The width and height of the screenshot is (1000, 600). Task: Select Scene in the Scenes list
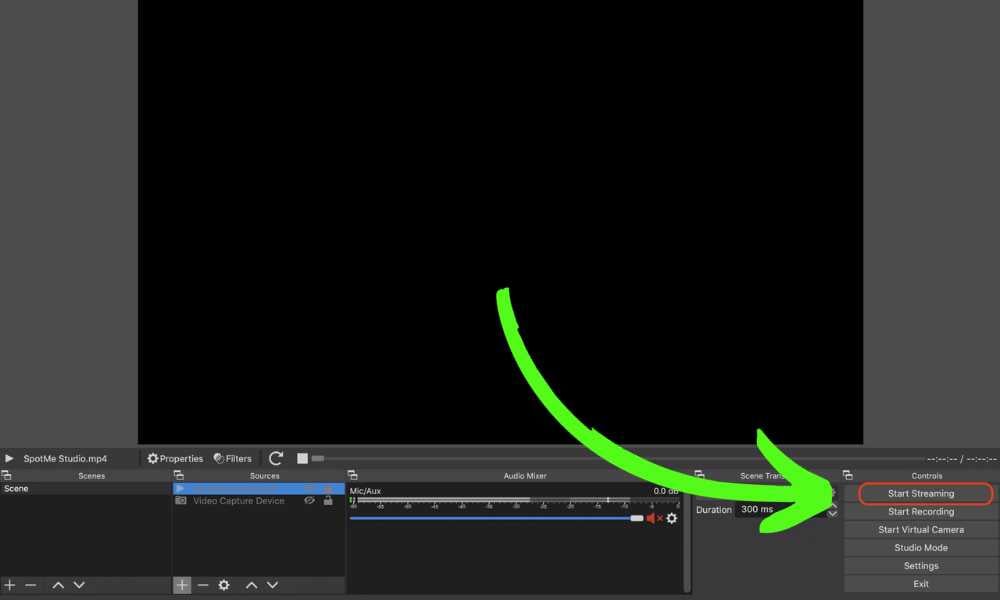(x=17, y=489)
